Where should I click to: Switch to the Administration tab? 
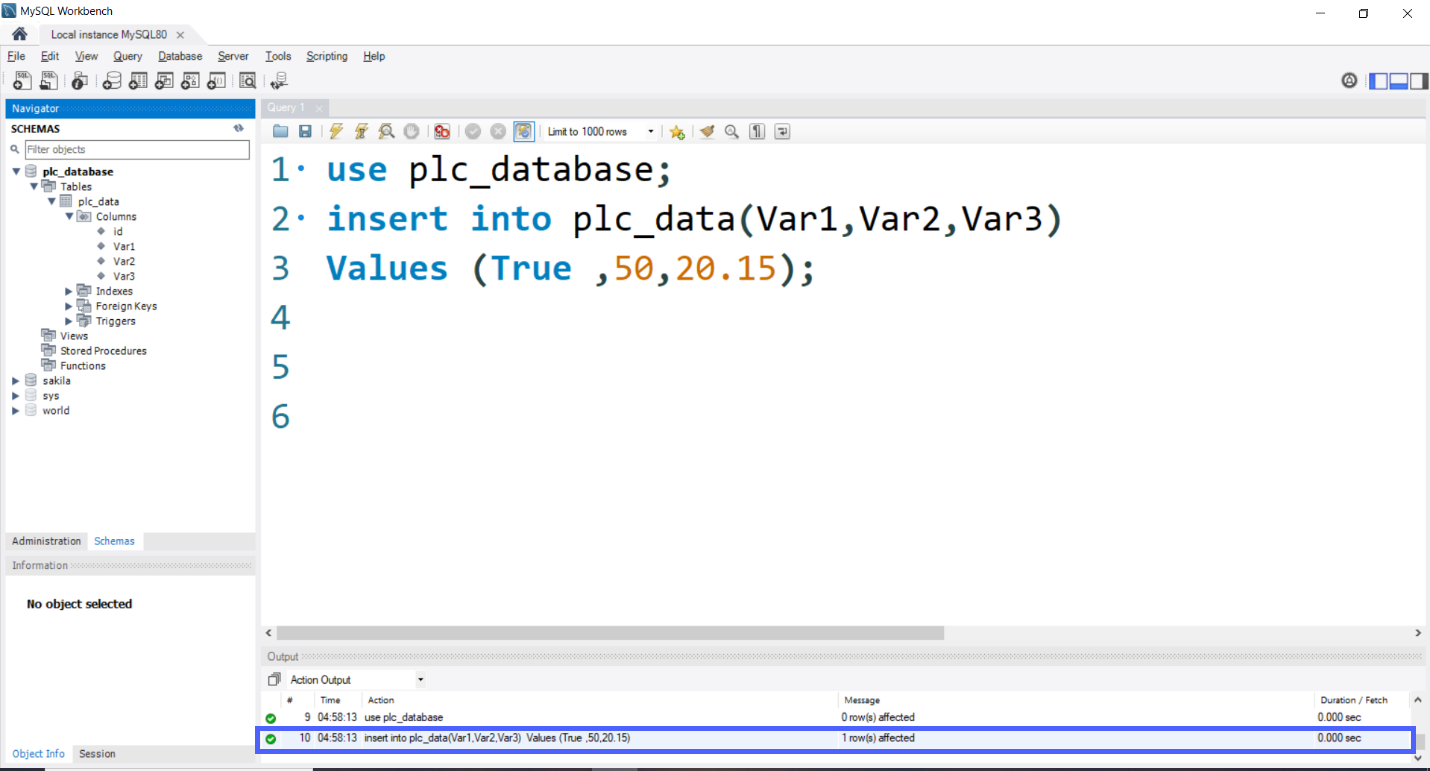pos(46,540)
